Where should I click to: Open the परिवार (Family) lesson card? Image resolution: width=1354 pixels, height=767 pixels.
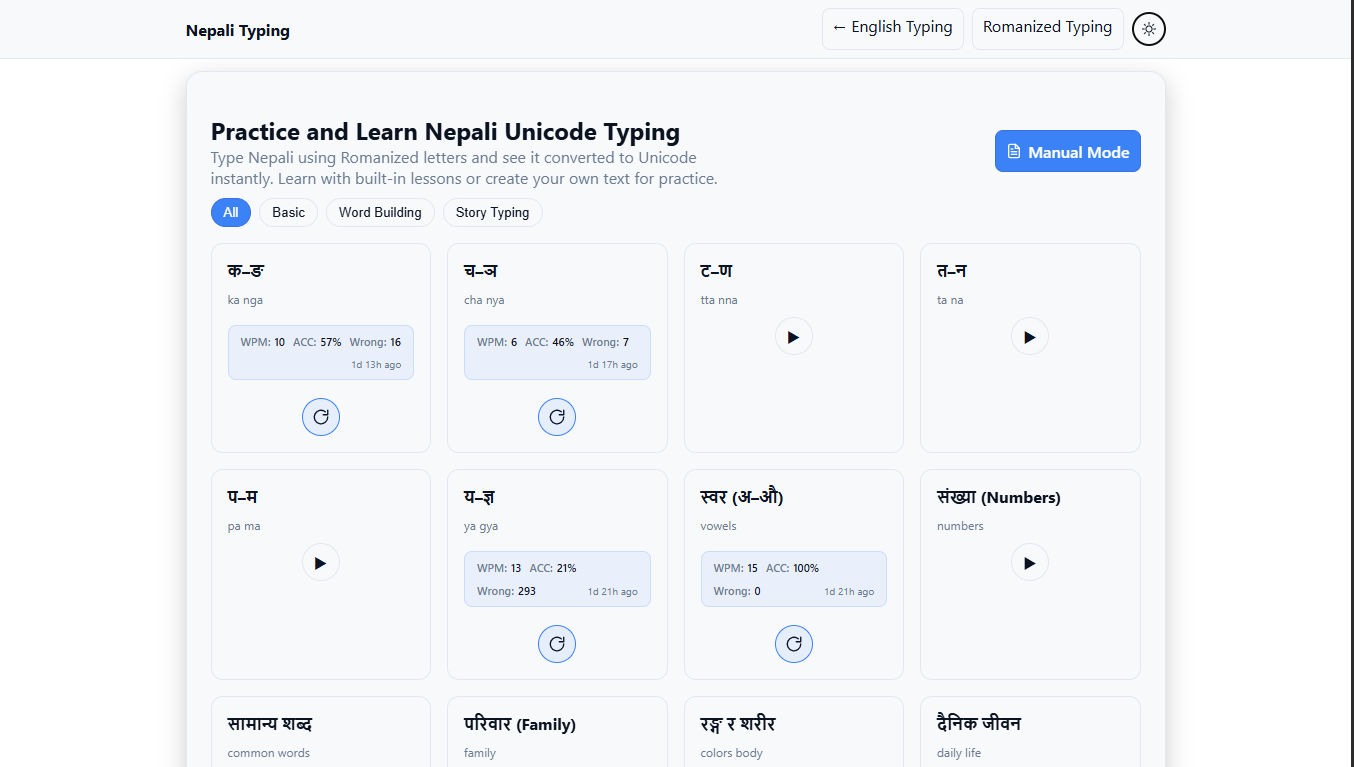point(557,731)
